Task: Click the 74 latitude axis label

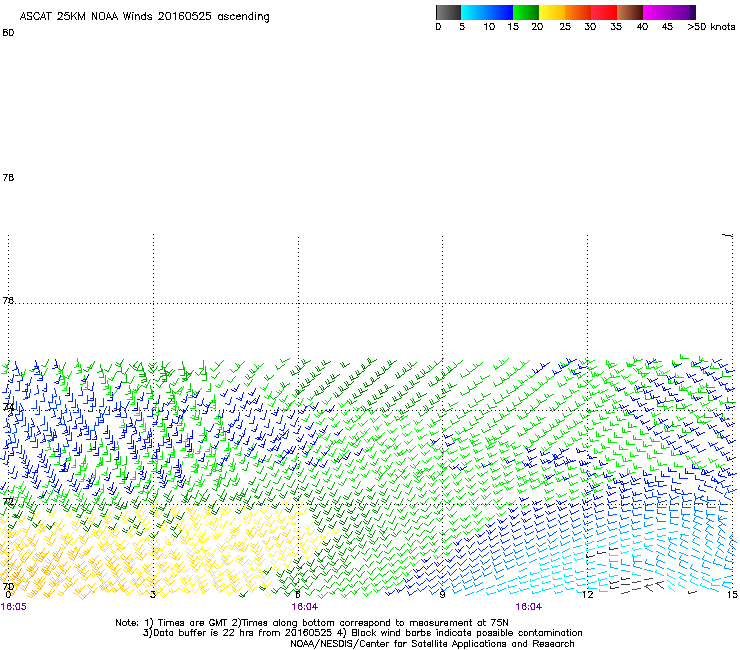Action: [8, 406]
